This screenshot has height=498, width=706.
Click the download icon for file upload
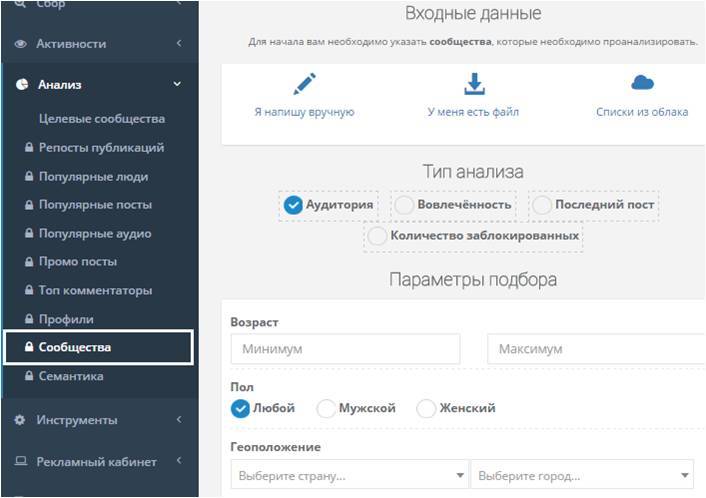[473, 84]
